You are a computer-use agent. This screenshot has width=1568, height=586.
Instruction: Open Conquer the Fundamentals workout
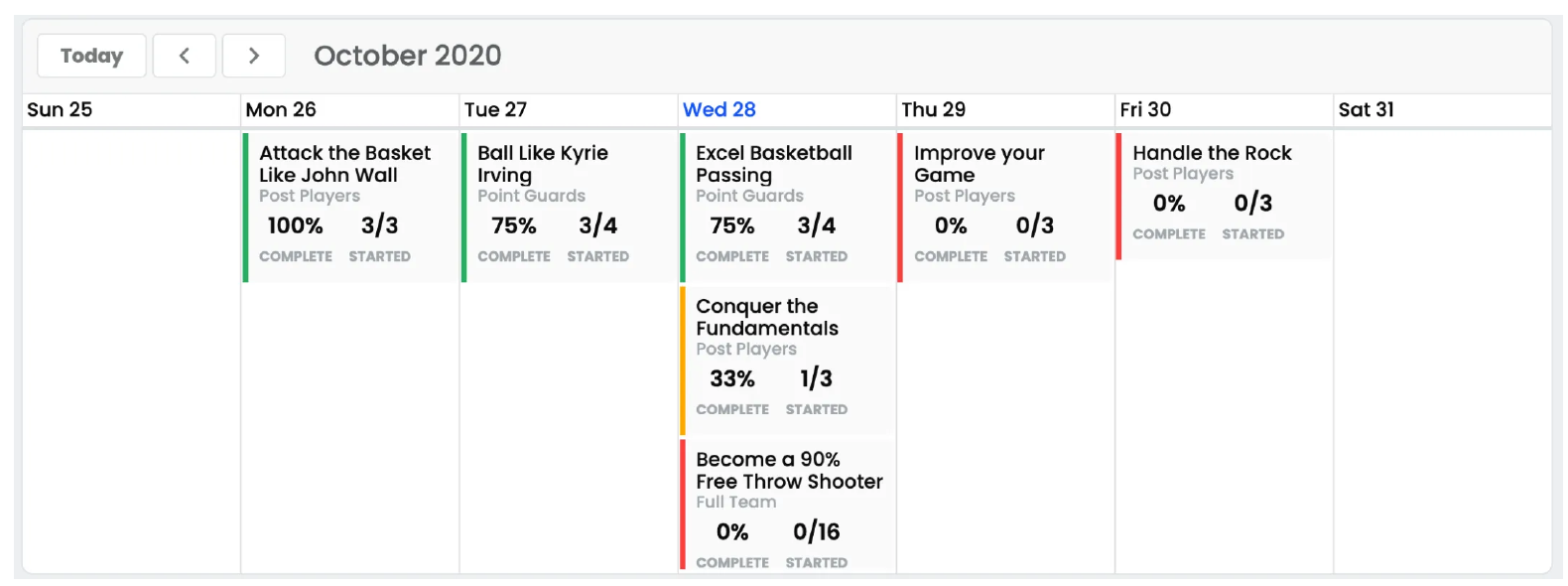pyautogui.click(x=766, y=317)
